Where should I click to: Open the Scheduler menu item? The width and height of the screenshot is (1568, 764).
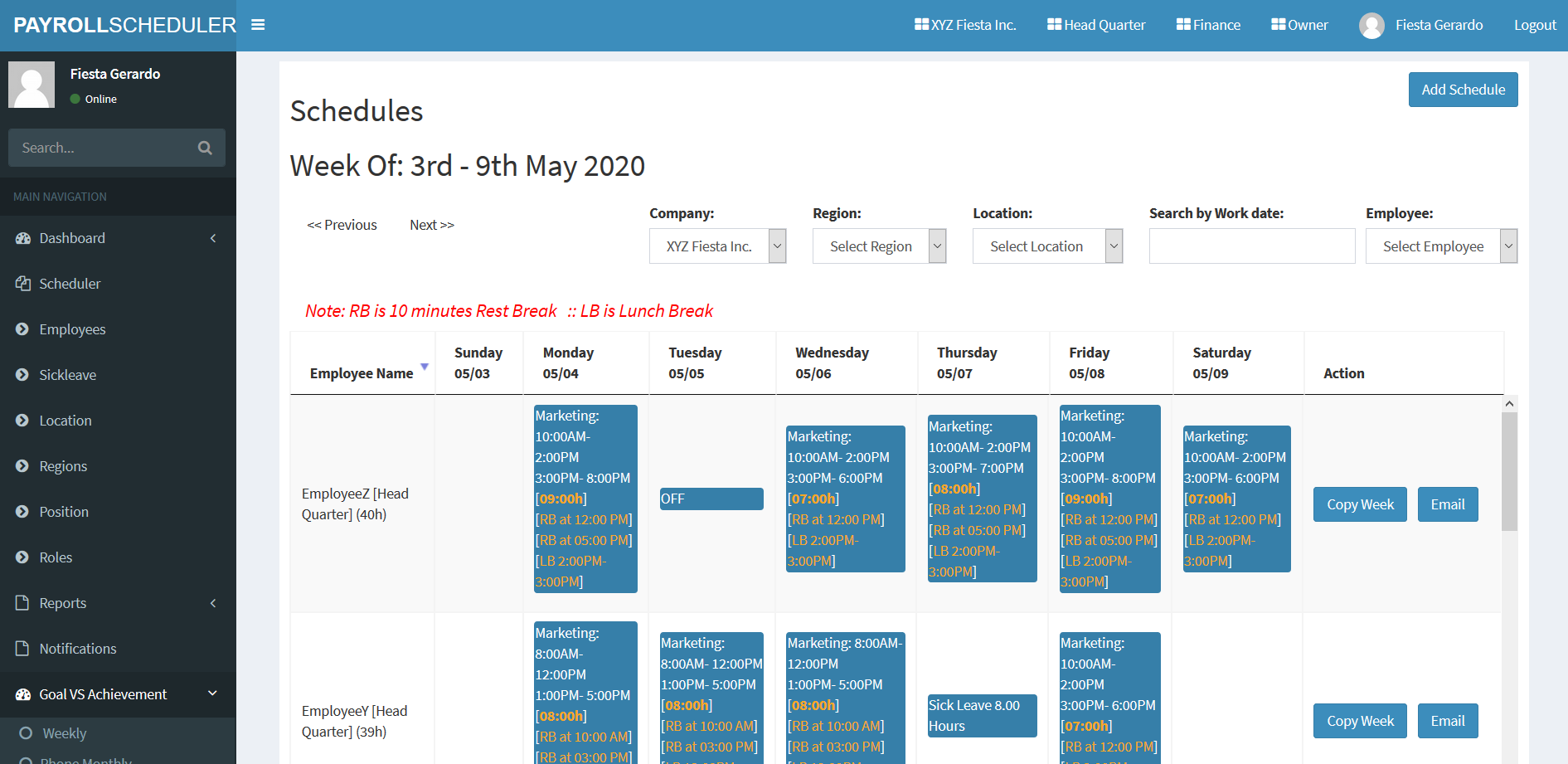point(118,284)
